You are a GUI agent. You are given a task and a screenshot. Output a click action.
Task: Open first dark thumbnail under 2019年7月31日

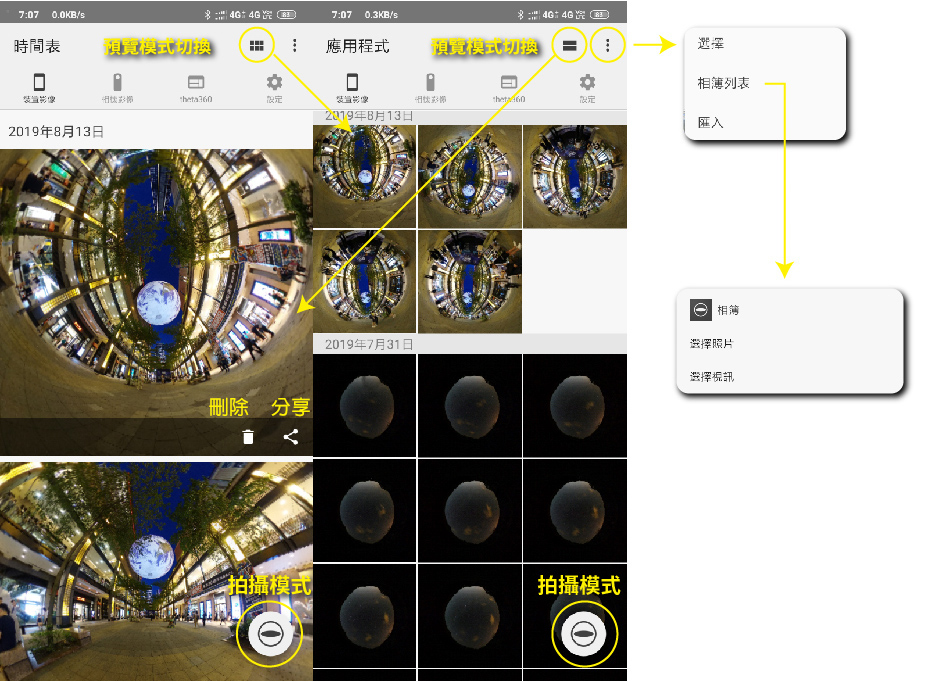(364, 405)
